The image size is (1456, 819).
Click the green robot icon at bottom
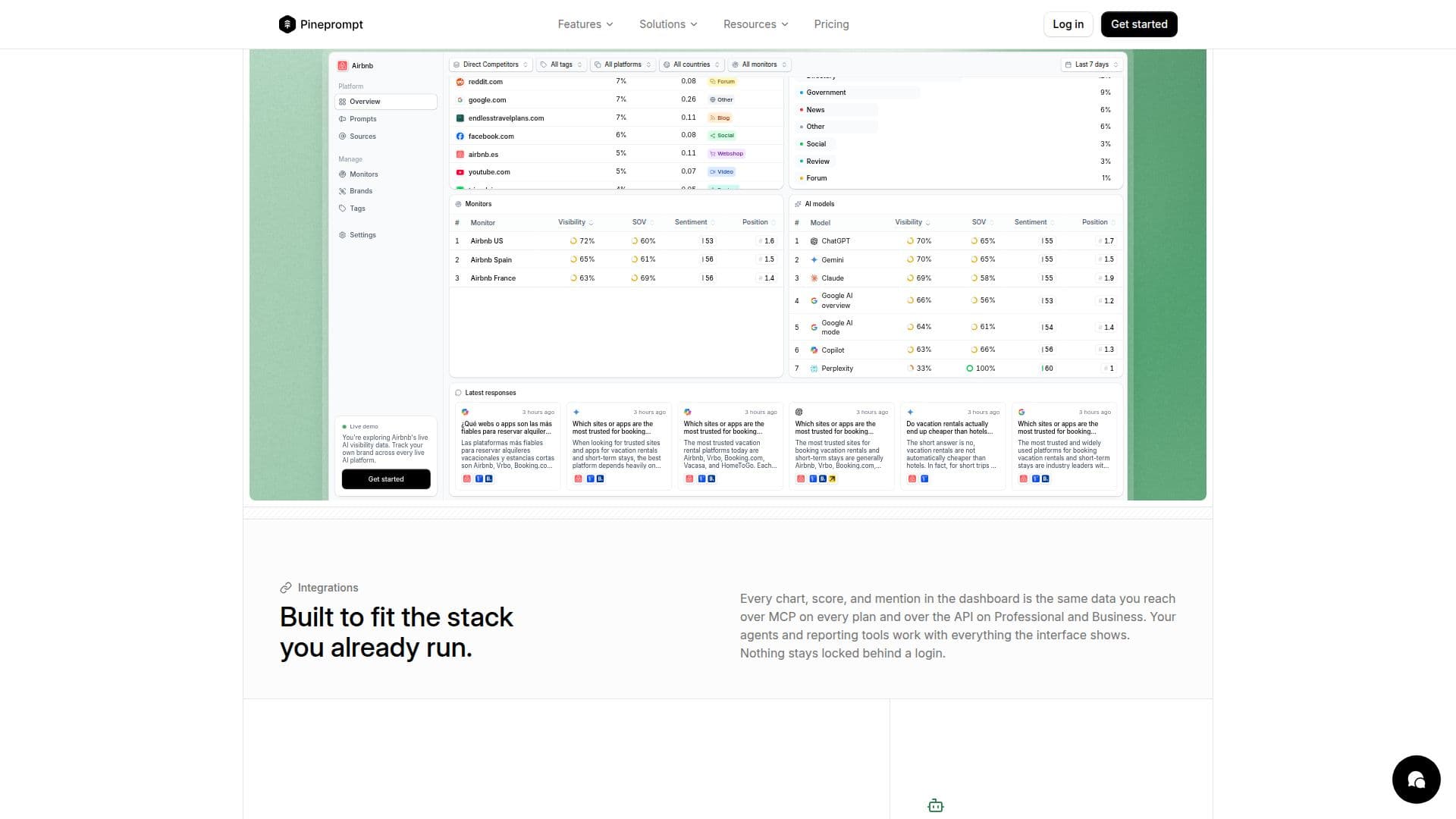[x=936, y=805]
